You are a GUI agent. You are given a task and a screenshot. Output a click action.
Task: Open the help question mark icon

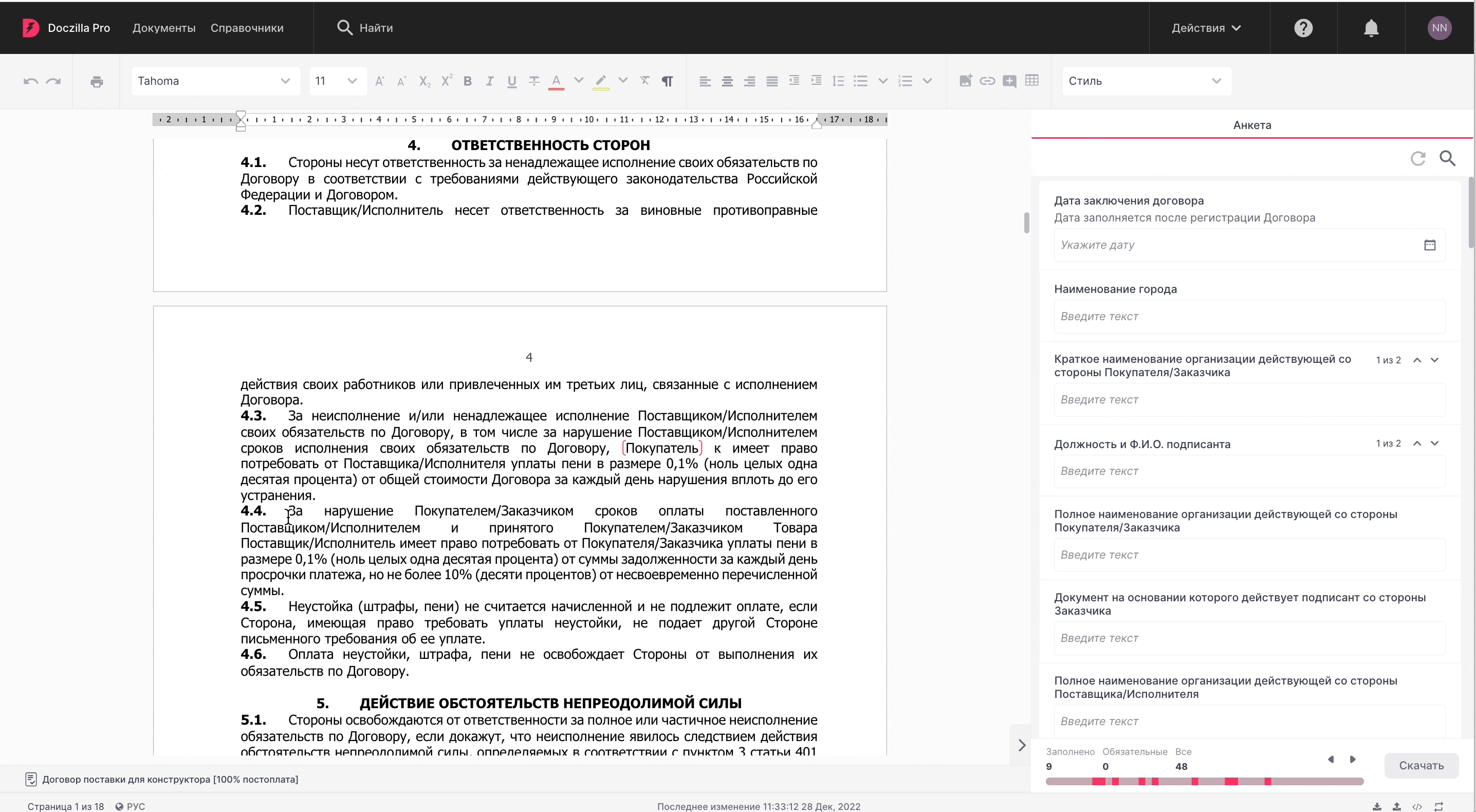pyautogui.click(x=1303, y=28)
